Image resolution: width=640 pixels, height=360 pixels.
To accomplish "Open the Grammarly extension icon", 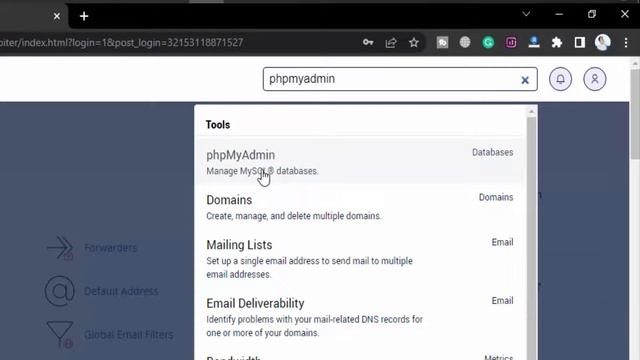I will [488, 42].
